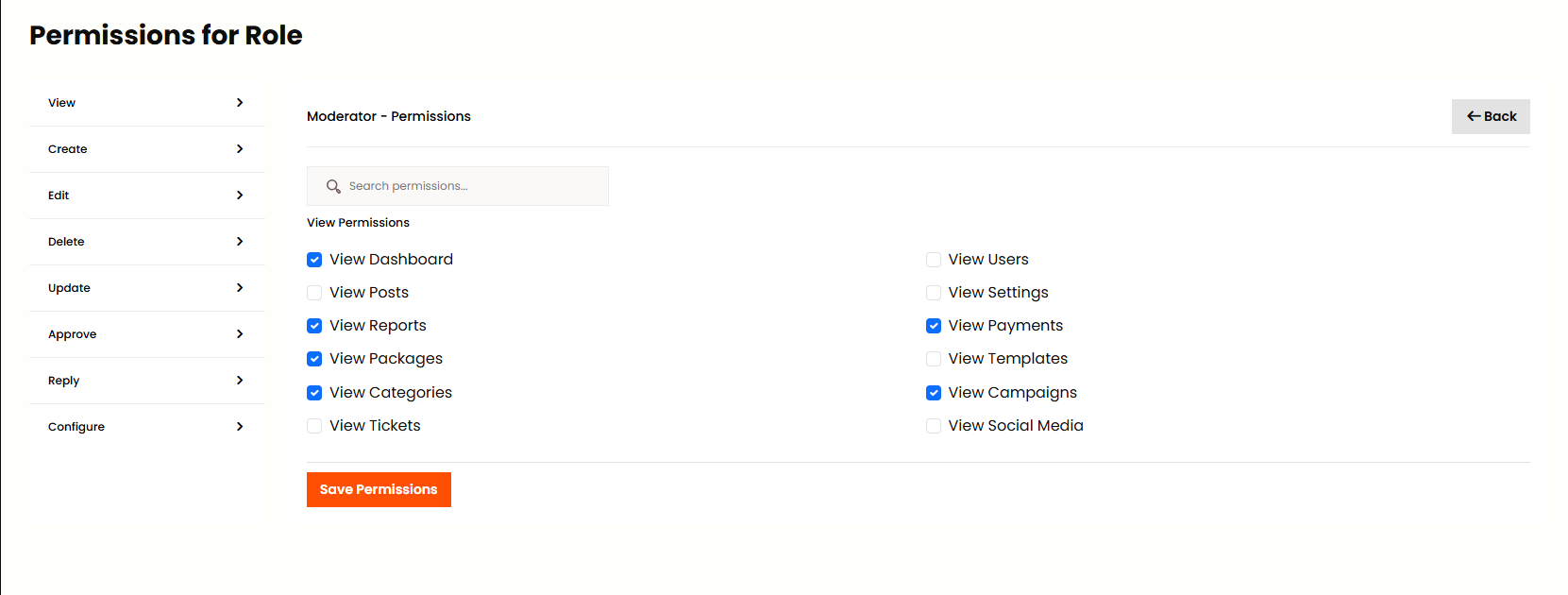The height and width of the screenshot is (595, 1568).
Task: Open the Update section from the sidebar
Action: (x=69, y=288)
